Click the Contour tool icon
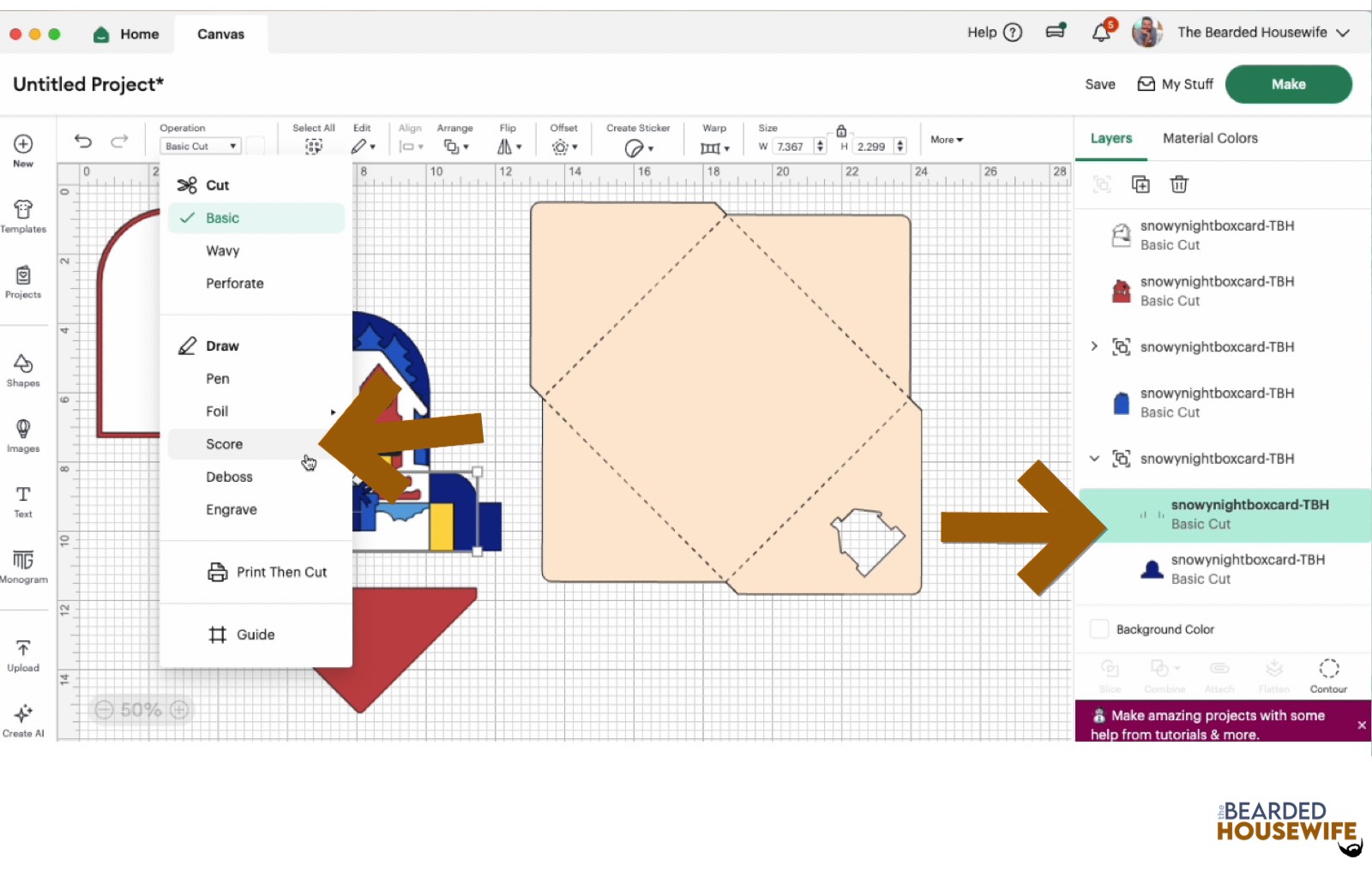This screenshot has width=1372, height=872. tap(1328, 675)
